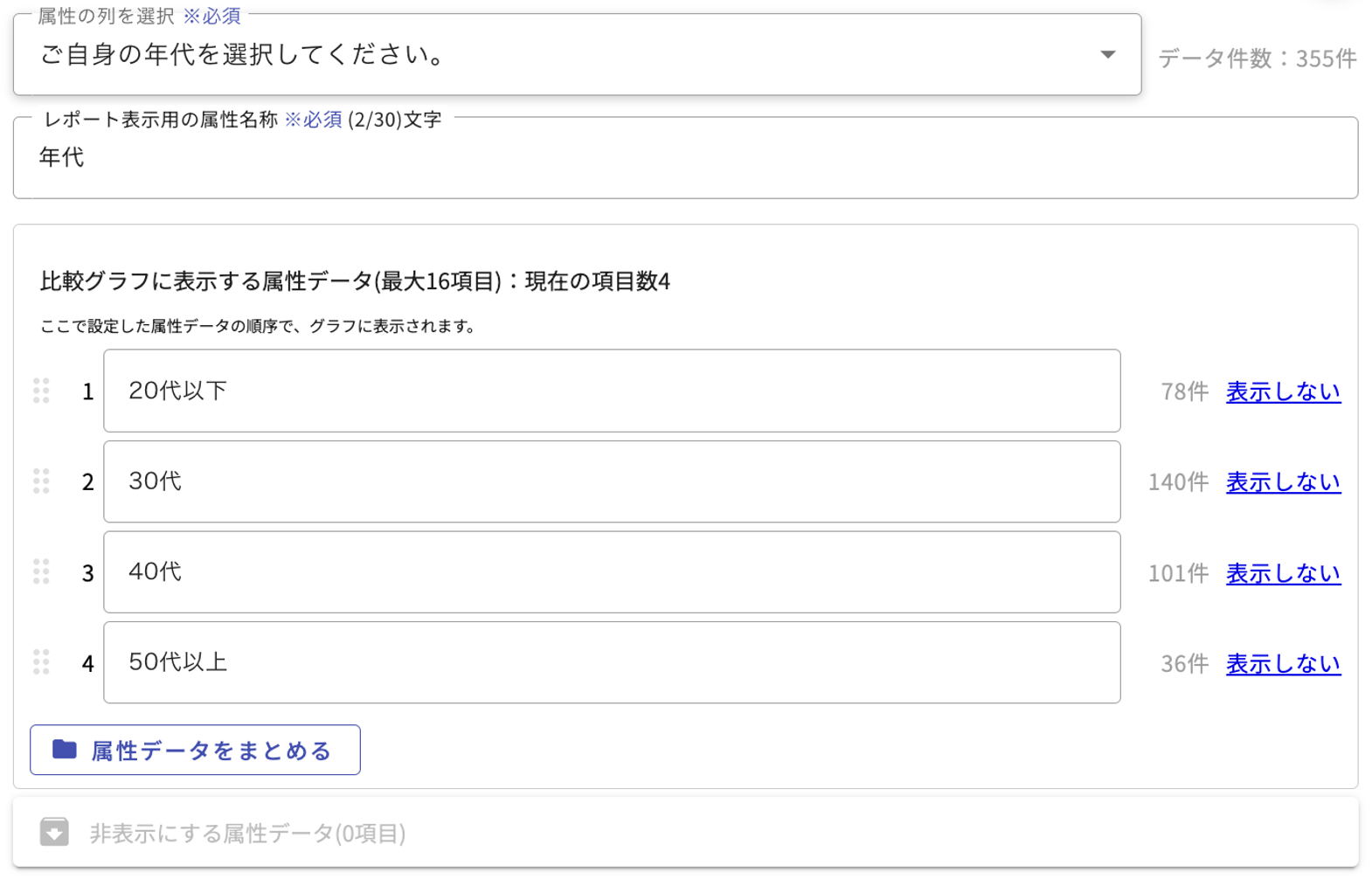Hide 20代以下 via 表示しない link
1372x879 pixels.
point(1282,392)
